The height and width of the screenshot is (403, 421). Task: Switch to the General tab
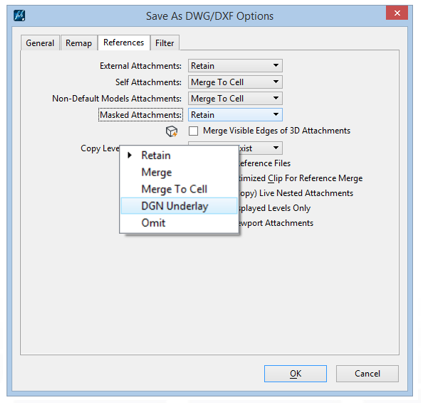40,43
